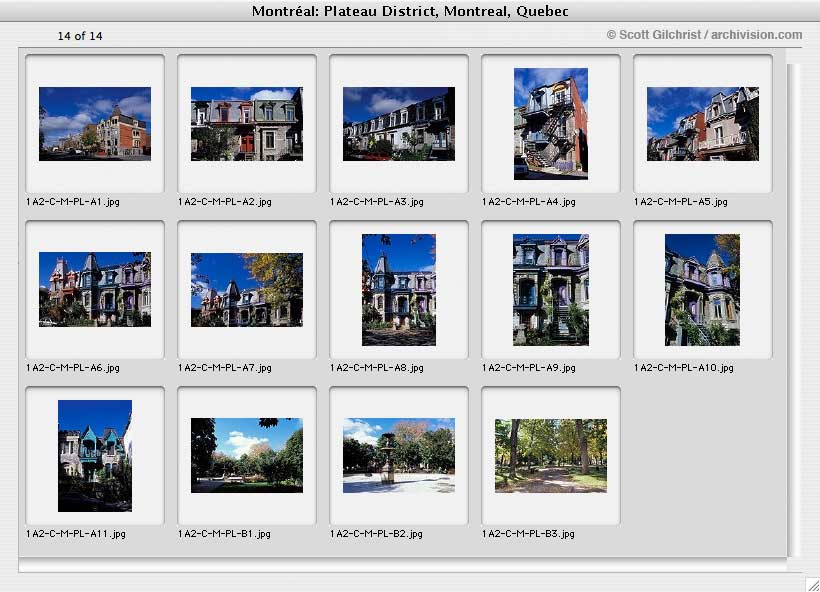Select tree path thumbnail 1A2-C-M-PL-B3.jpg
The image size is (820, 592).
[x=551, y=456]
